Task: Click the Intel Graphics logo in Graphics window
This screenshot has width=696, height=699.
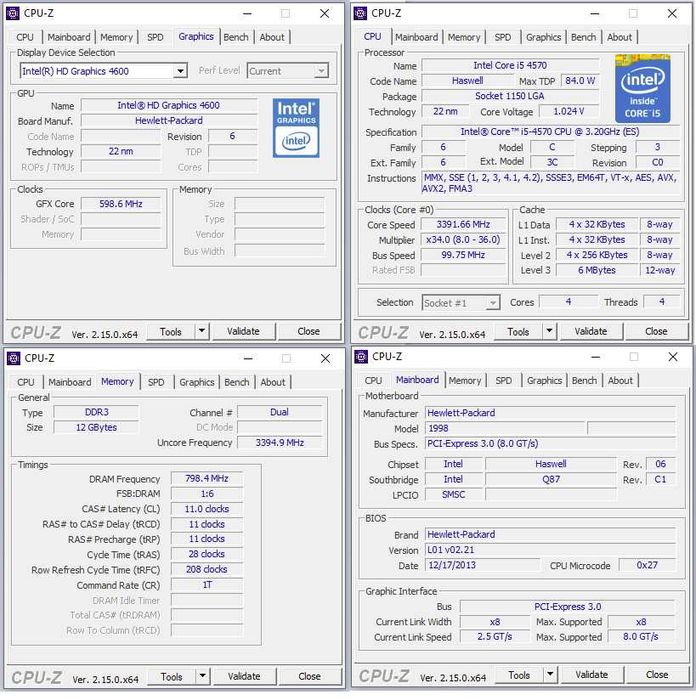Action: 296,128
